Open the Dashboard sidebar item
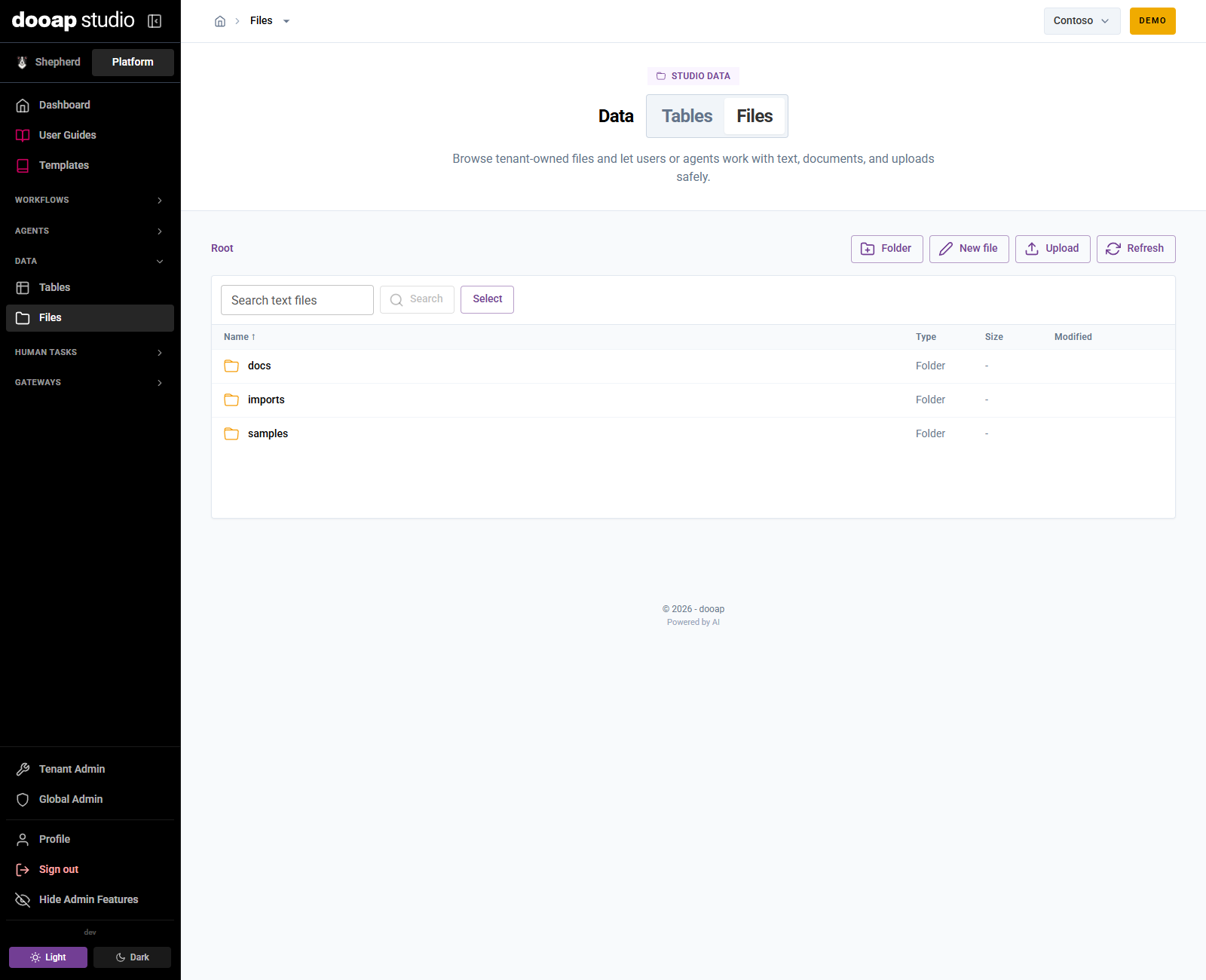This screenshot has width=1206, height=980. [x=90, y=105]
